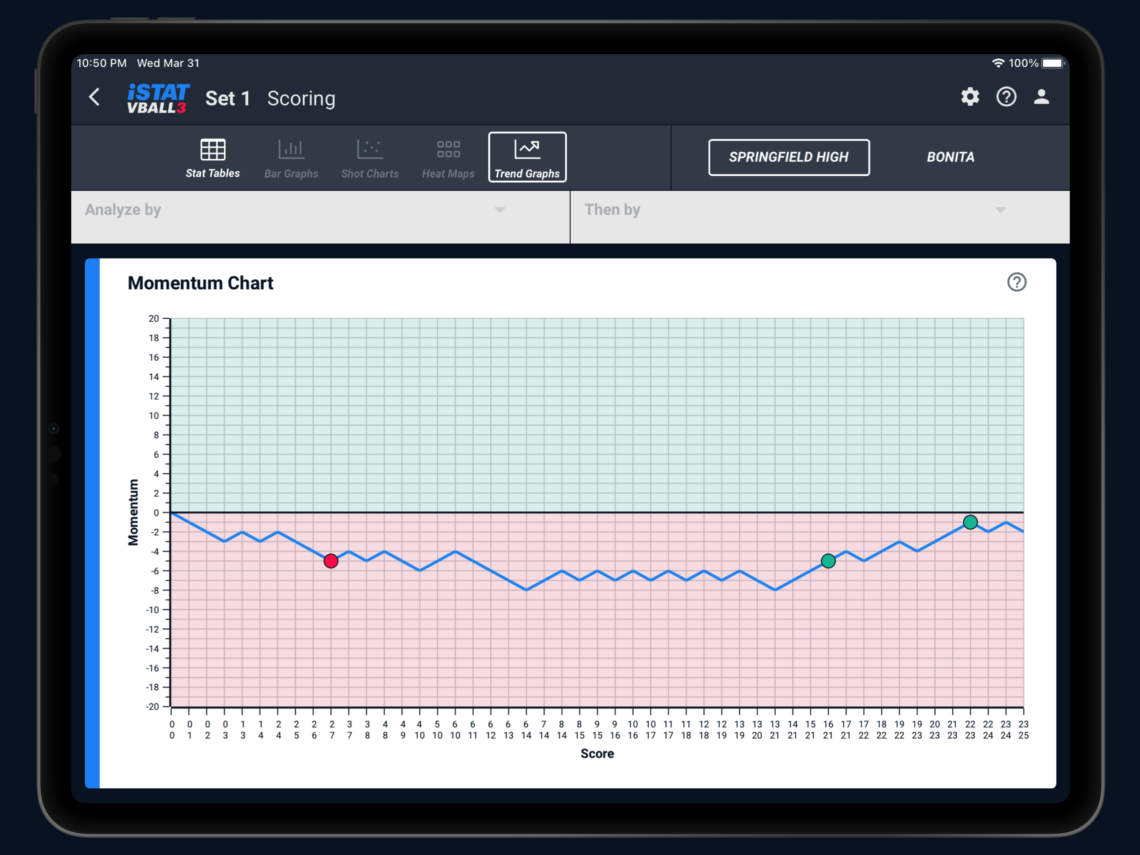Tap the iSTAT VBALL3 logo
Image resolution: width=1140 pixels, height=855 pixels.
158,98
